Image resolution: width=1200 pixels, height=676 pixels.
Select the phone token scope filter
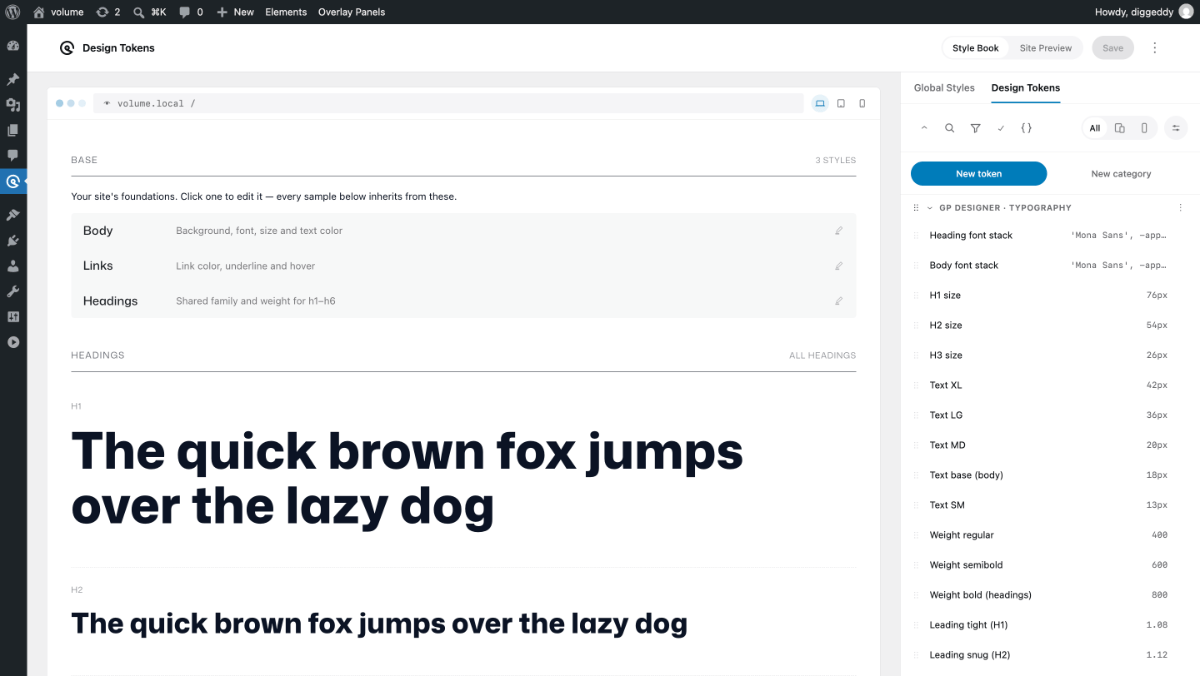click(1145, 128)
